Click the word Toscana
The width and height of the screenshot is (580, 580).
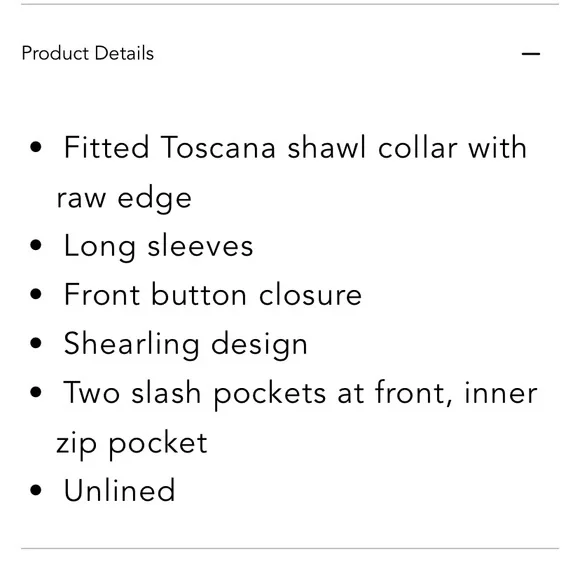click(218, 147)
